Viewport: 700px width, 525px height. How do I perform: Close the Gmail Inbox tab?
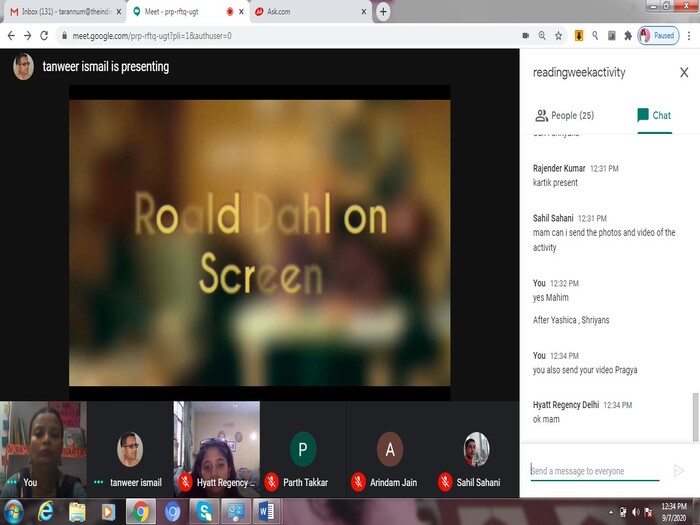tap(119, 12)
